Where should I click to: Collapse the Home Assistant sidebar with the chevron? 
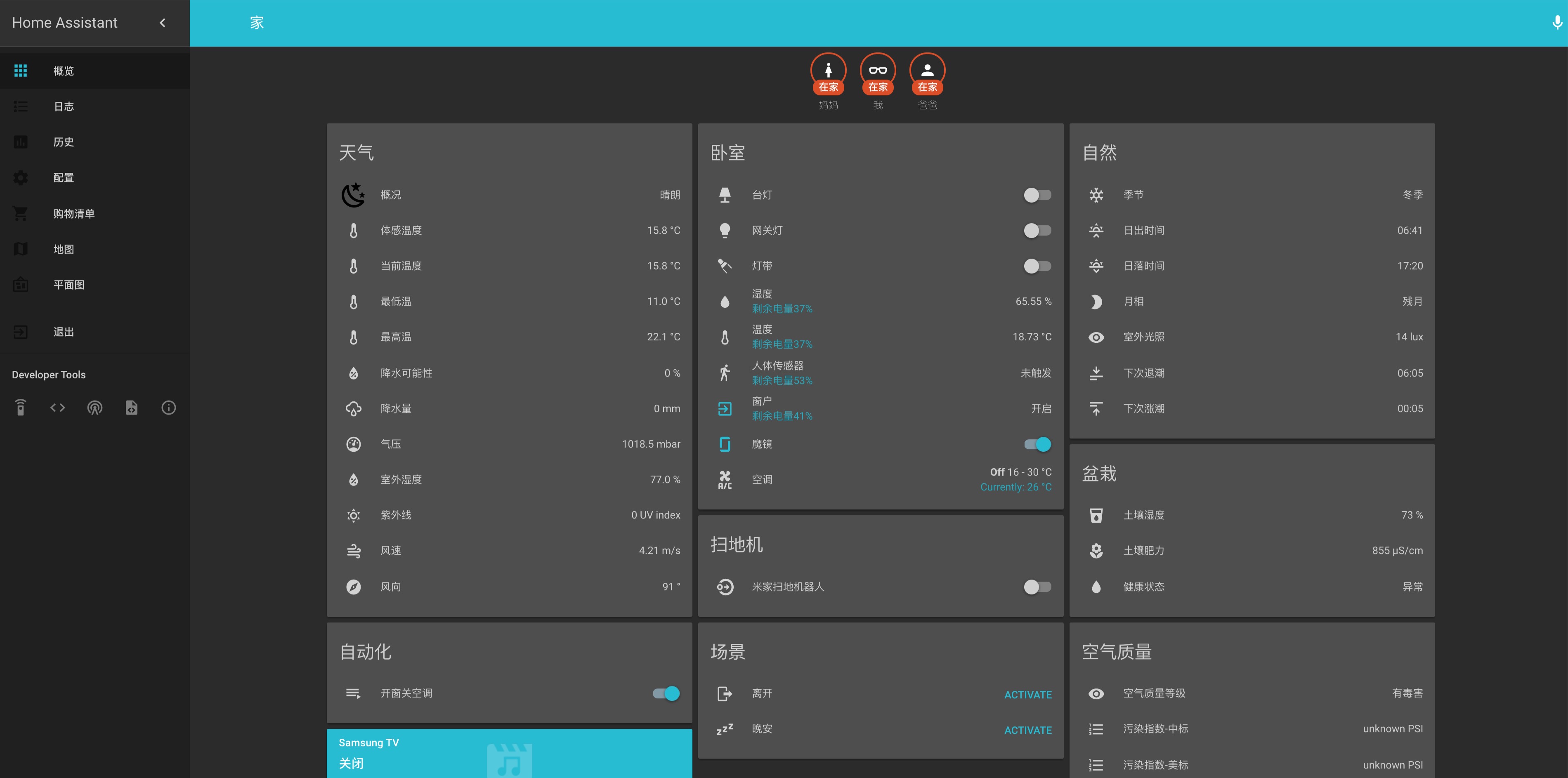tap(163, 23)
